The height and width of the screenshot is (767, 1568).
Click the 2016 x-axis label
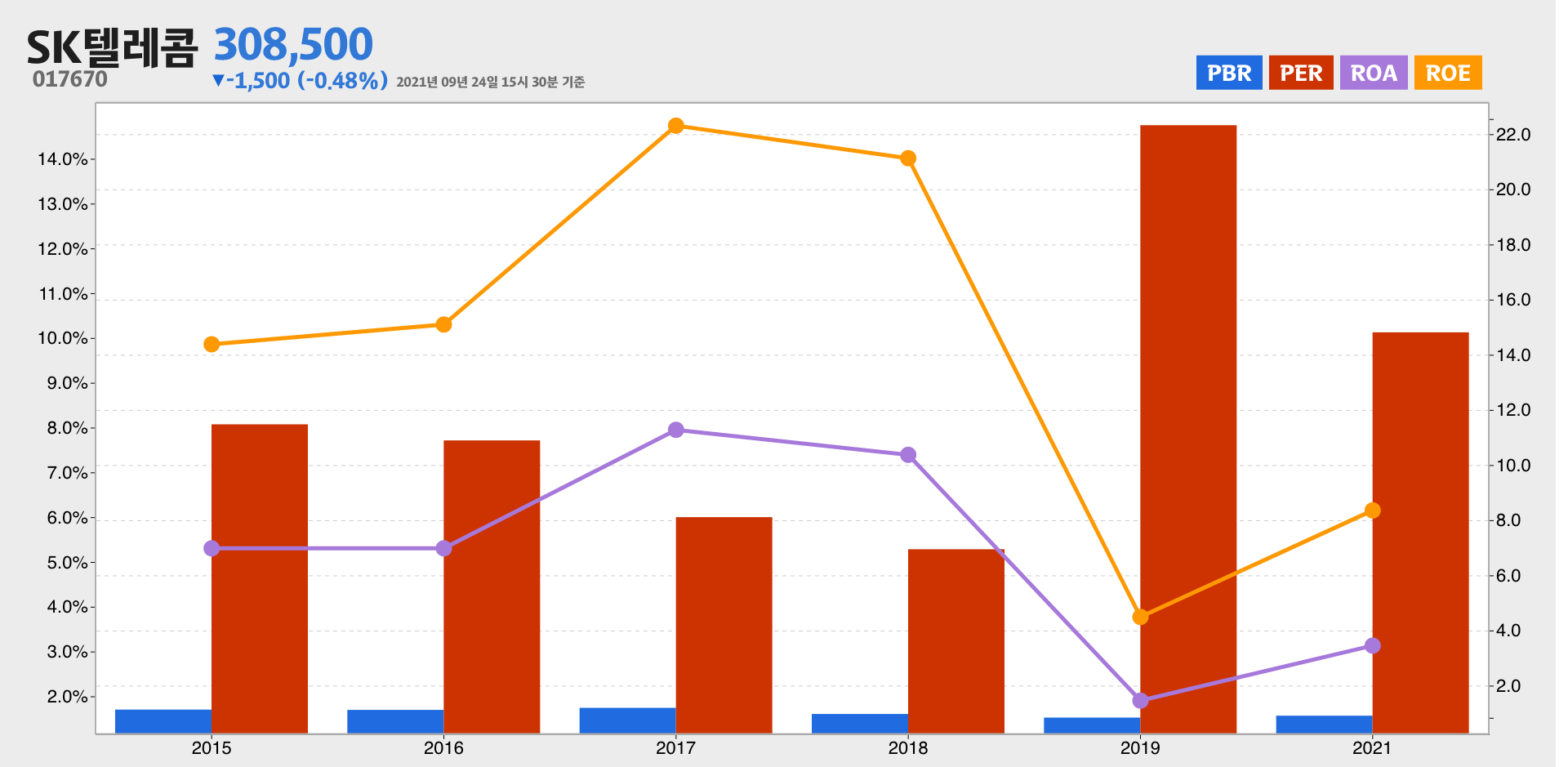click(x=443, y=748)
